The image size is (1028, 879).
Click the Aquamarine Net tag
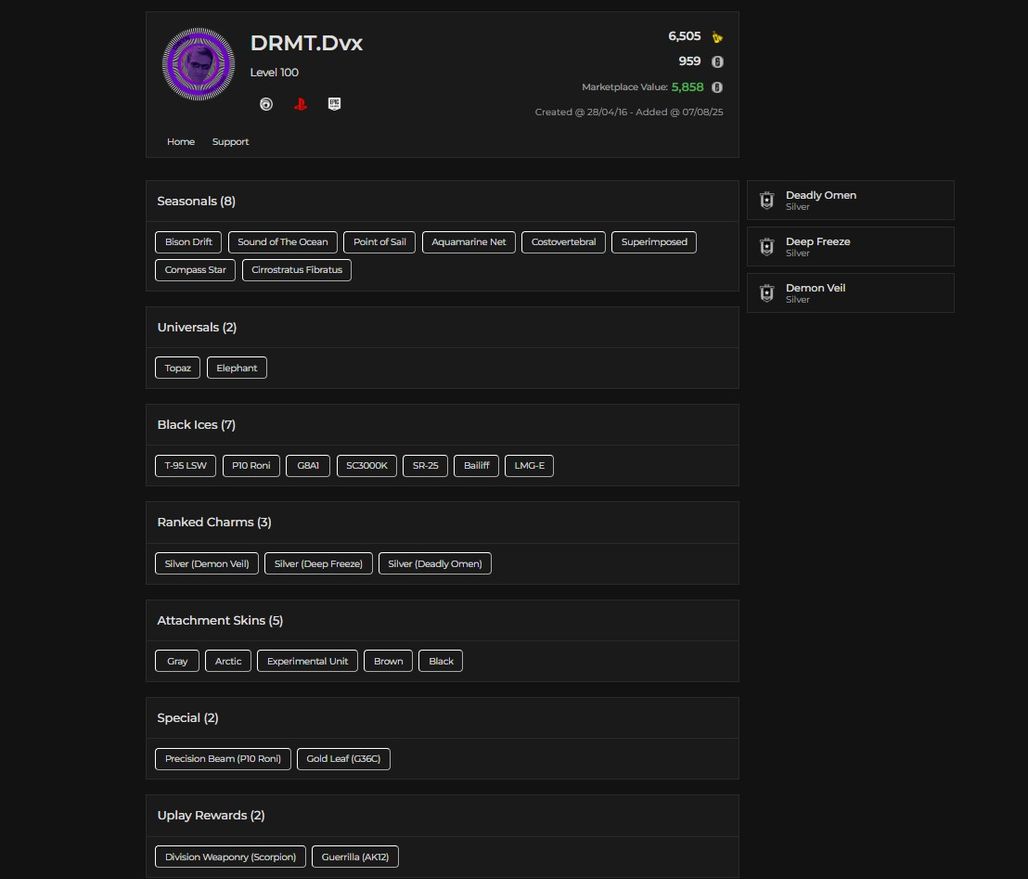pos(469,242)
